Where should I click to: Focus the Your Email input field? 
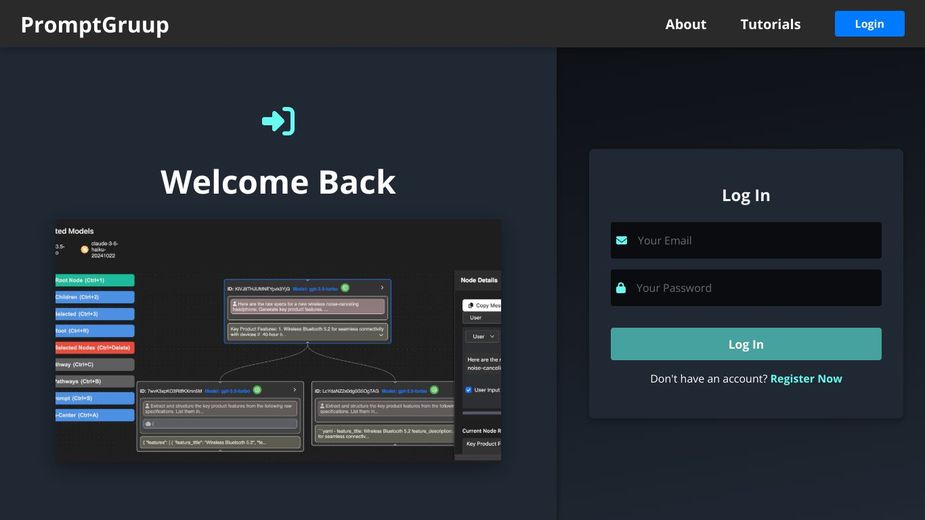coord(755,240)
